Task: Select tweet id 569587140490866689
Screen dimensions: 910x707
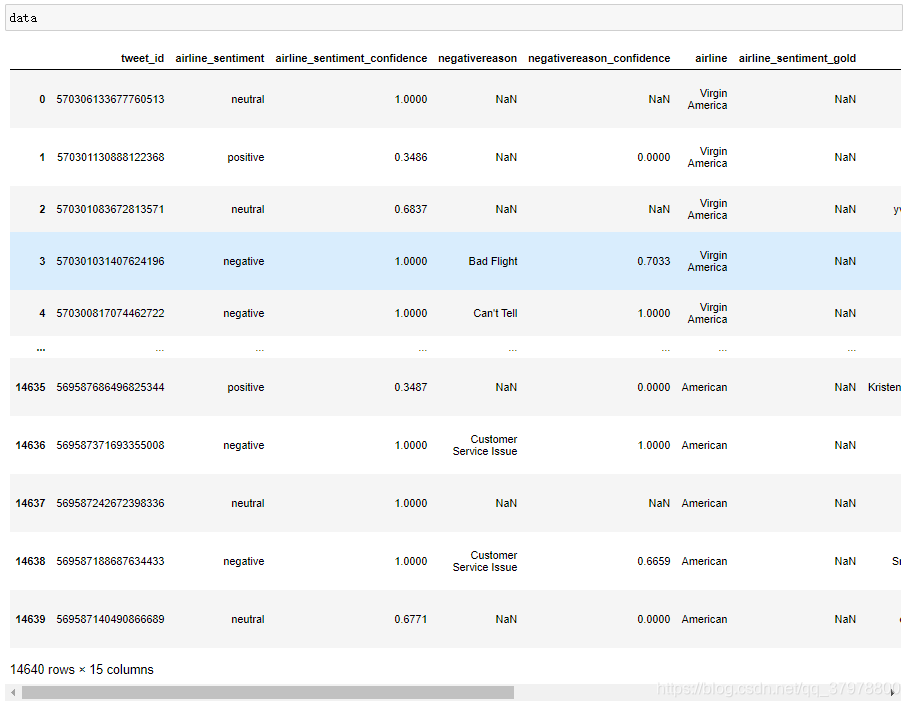Action: click(x=110, y=619)
